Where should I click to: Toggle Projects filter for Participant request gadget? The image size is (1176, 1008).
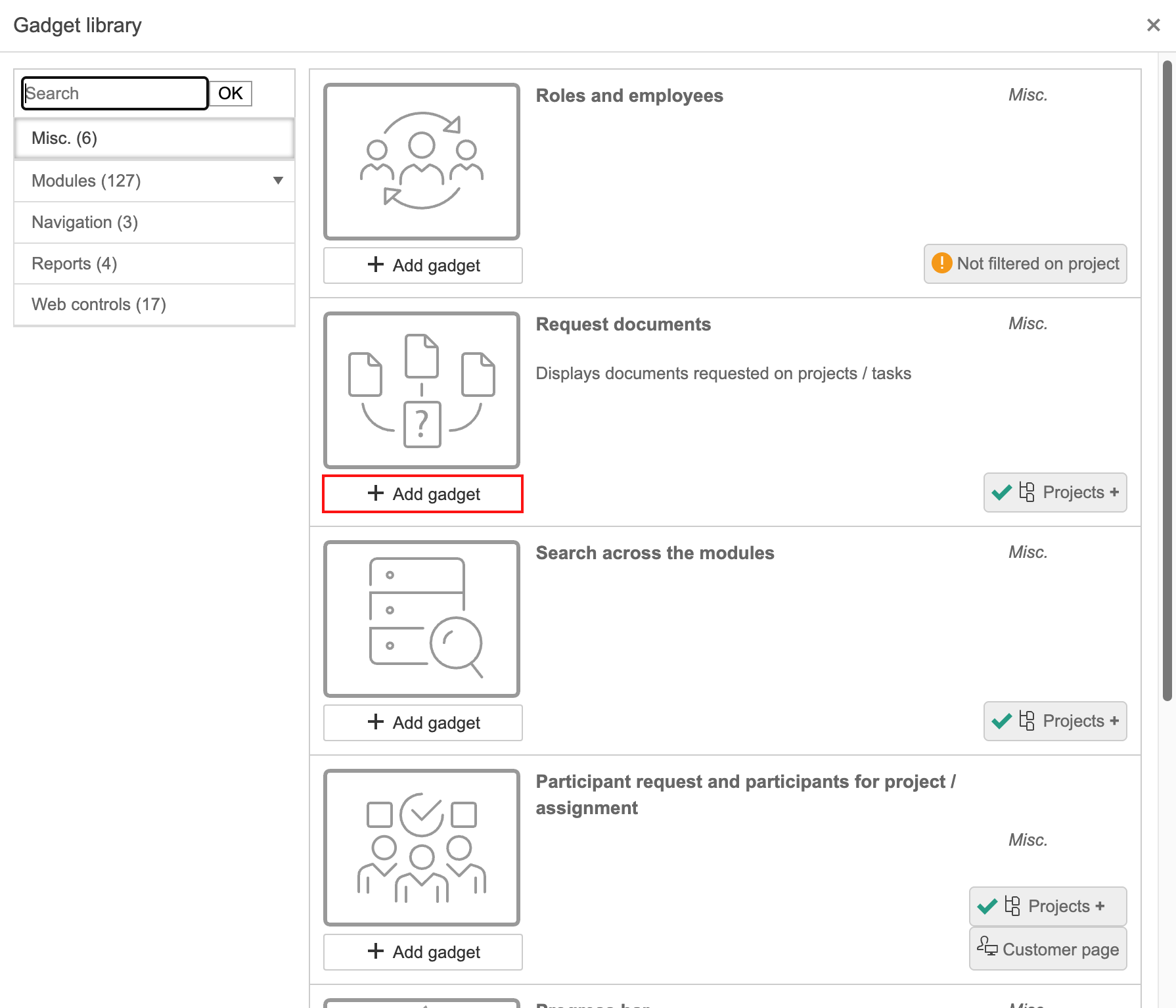(x=1047, y=906)
